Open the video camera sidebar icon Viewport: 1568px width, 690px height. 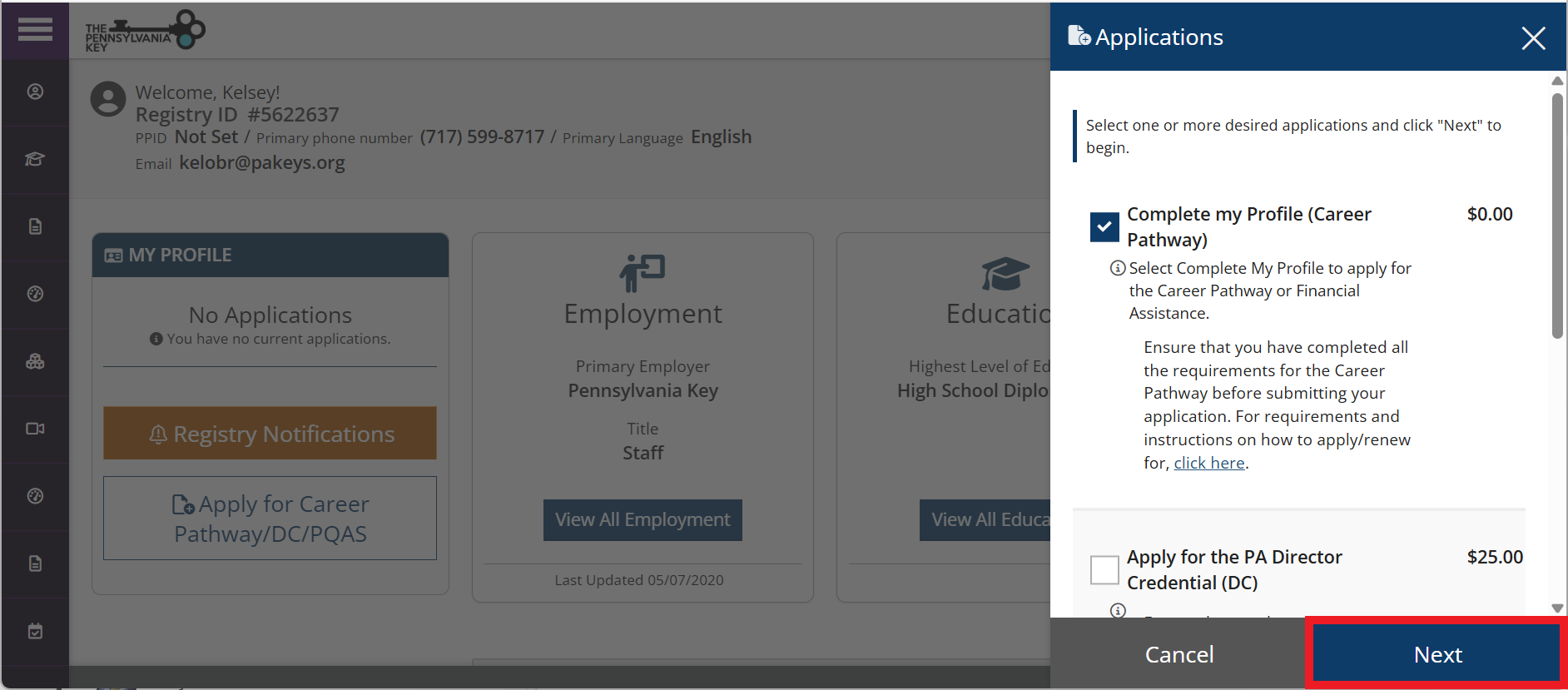pyautogui.click(x=35, y=429)
